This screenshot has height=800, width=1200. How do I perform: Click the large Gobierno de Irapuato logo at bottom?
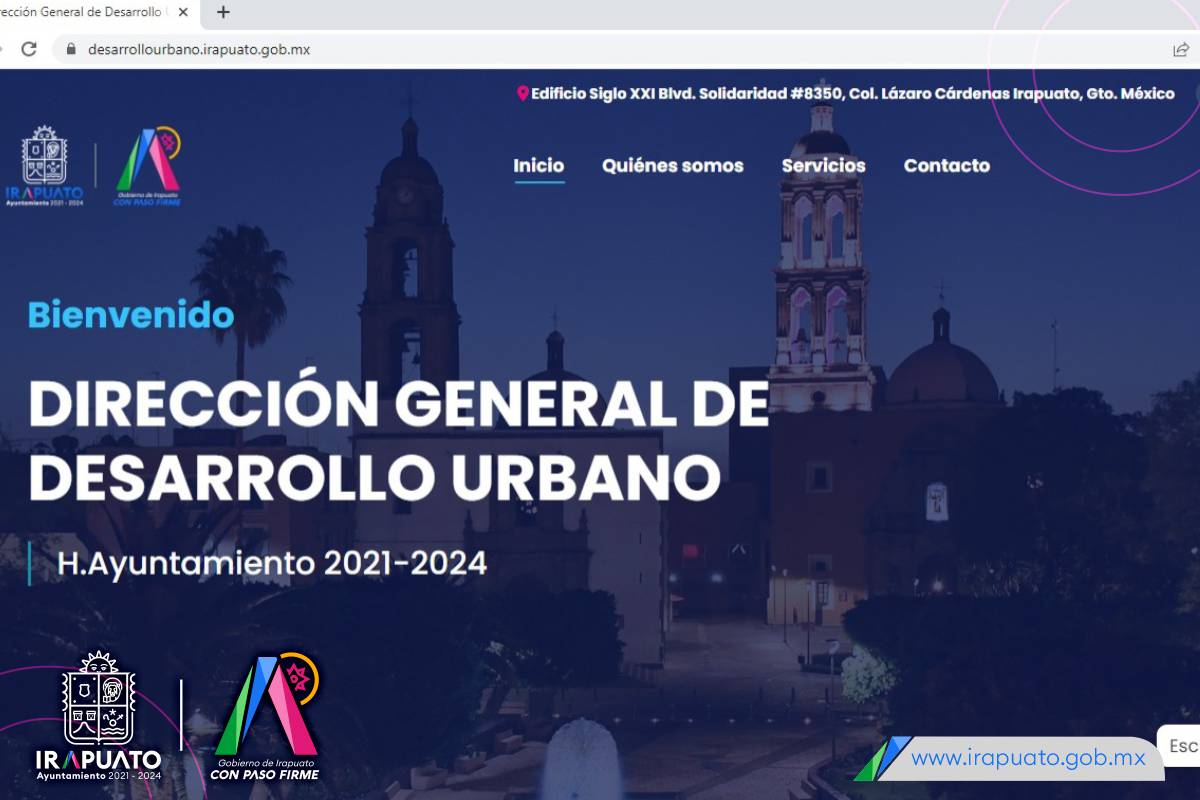[x=265, y=718]
